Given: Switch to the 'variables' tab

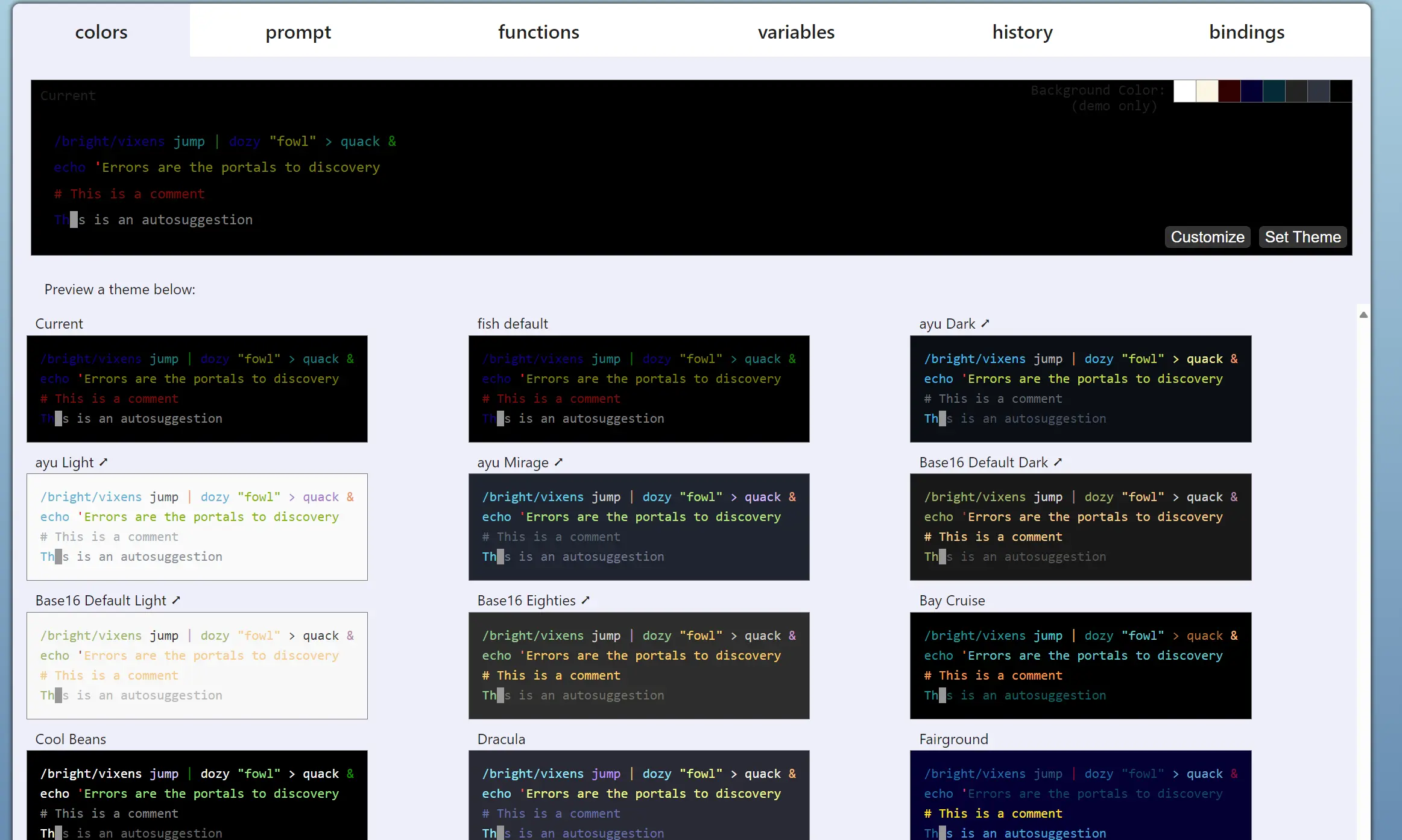Looking at the screenshot, I should [795, 31].
